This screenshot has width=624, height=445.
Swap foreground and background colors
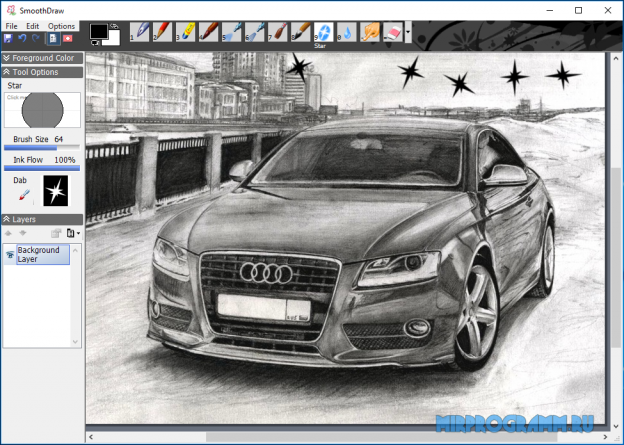[x=115, y=26]
